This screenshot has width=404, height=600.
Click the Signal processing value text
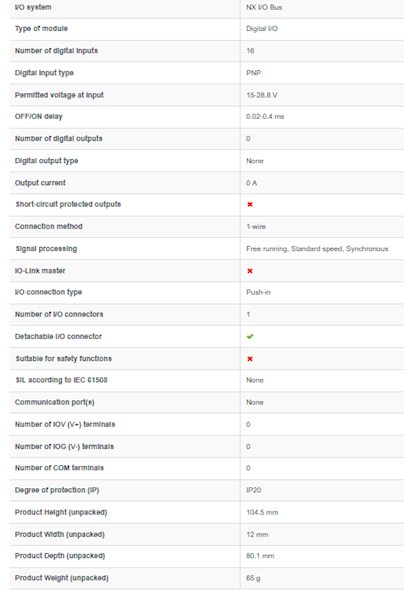pos(317,249)
